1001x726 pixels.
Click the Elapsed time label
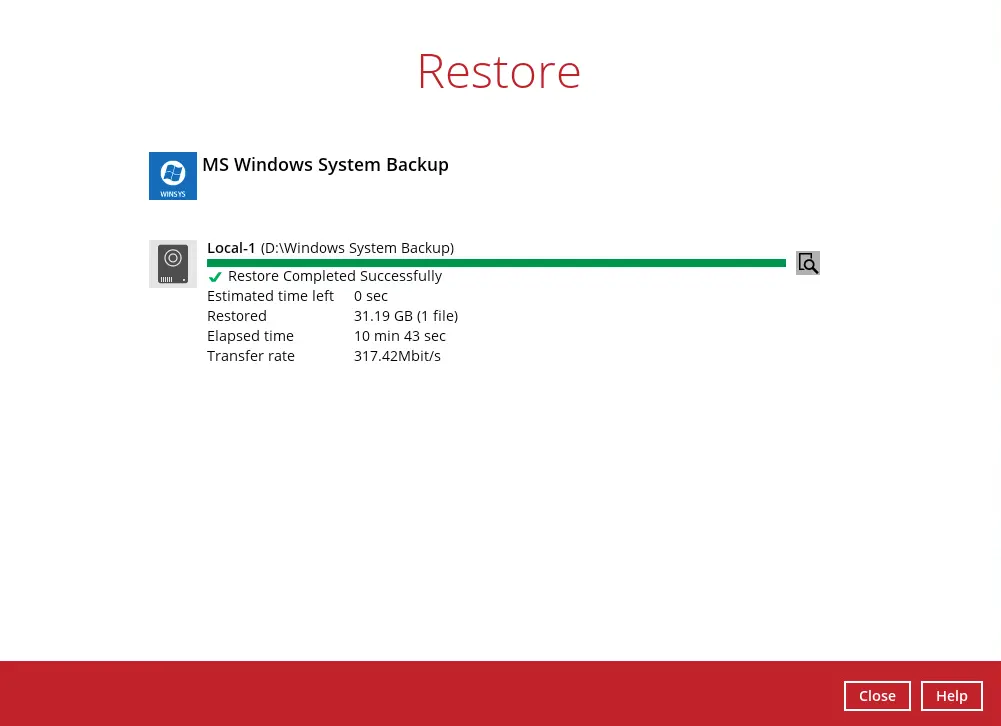[250, 336]
